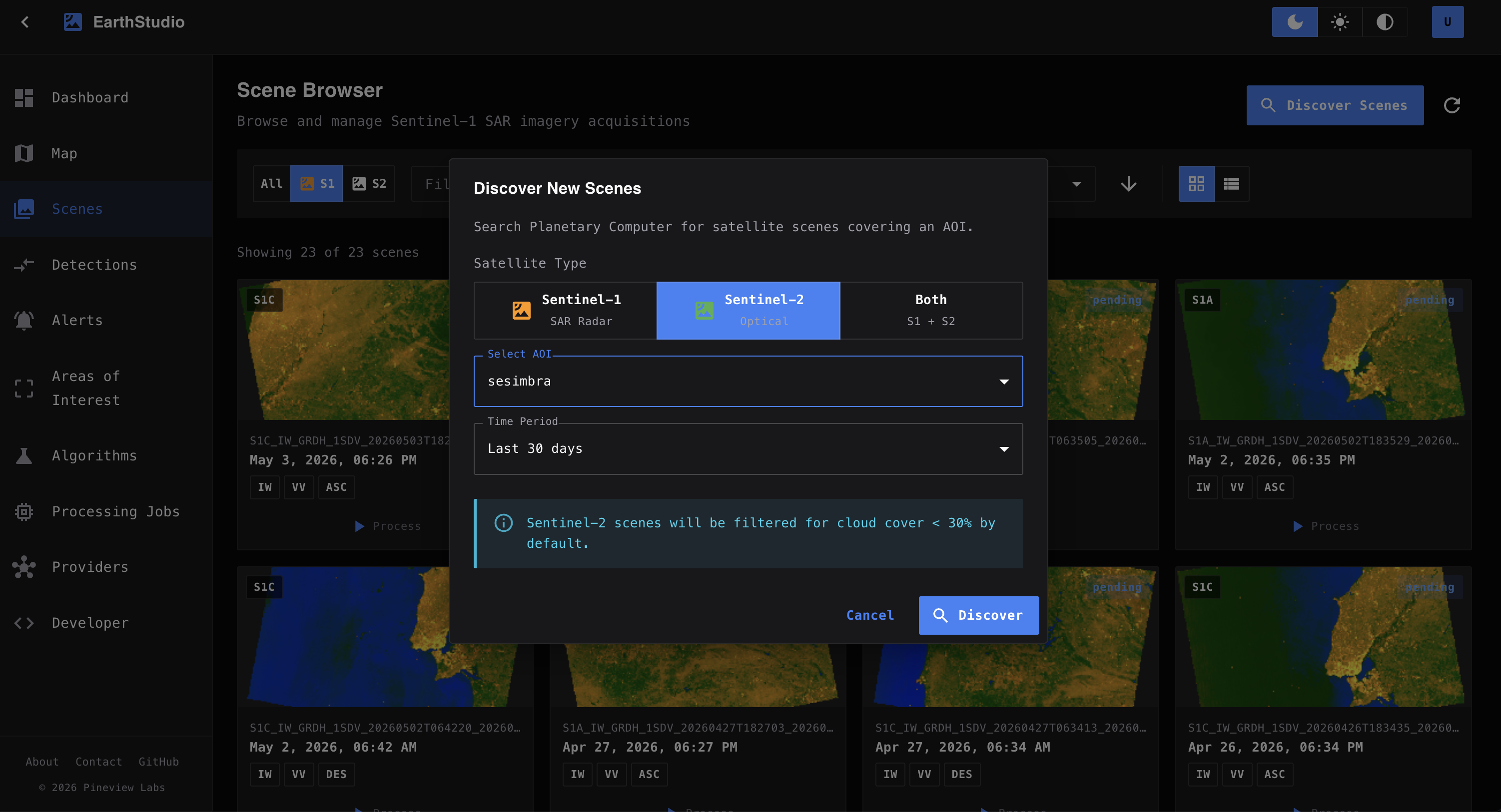The image size is (1501, 812).
Task: Open Map in sidebar
Action: coord(106,153)
